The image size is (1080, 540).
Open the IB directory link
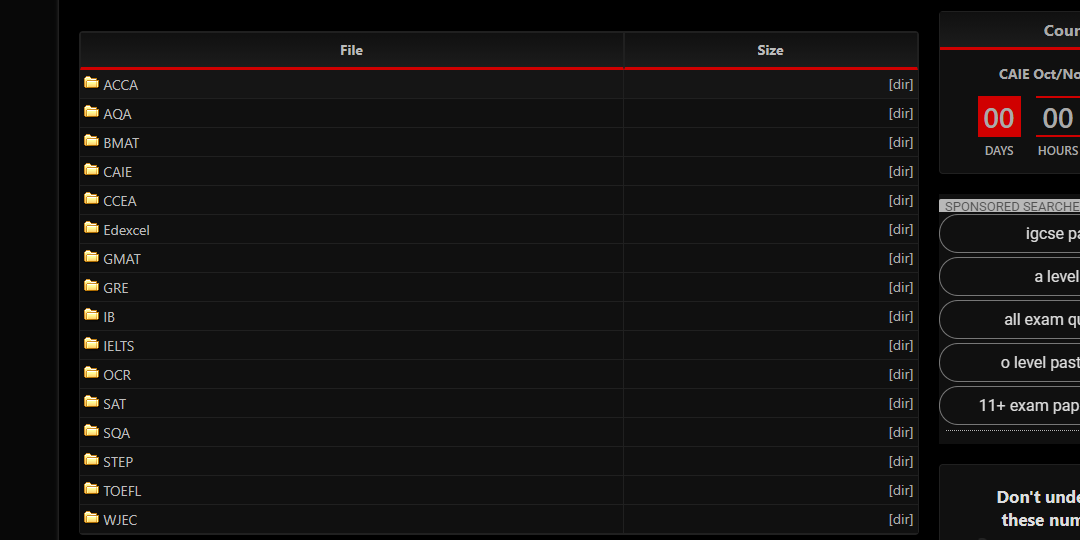109,317
